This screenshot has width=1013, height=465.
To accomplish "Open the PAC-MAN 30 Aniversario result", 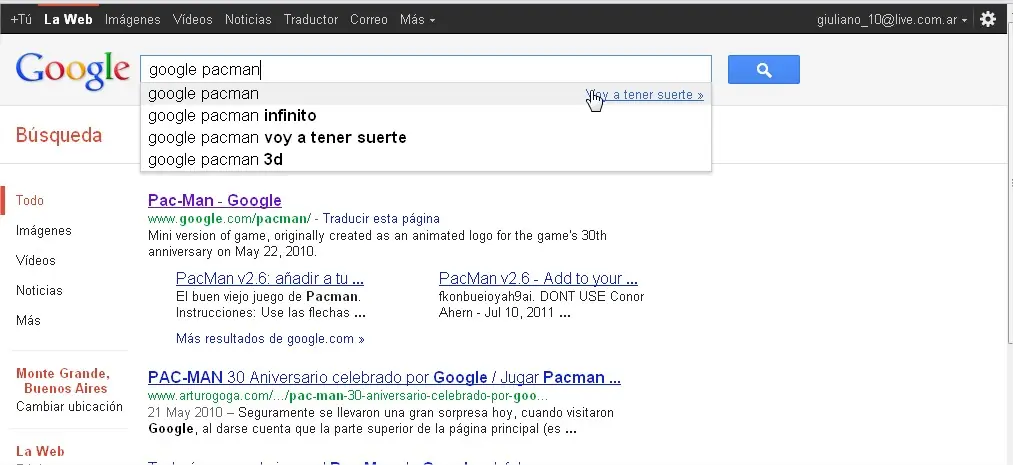I will 384,377.
